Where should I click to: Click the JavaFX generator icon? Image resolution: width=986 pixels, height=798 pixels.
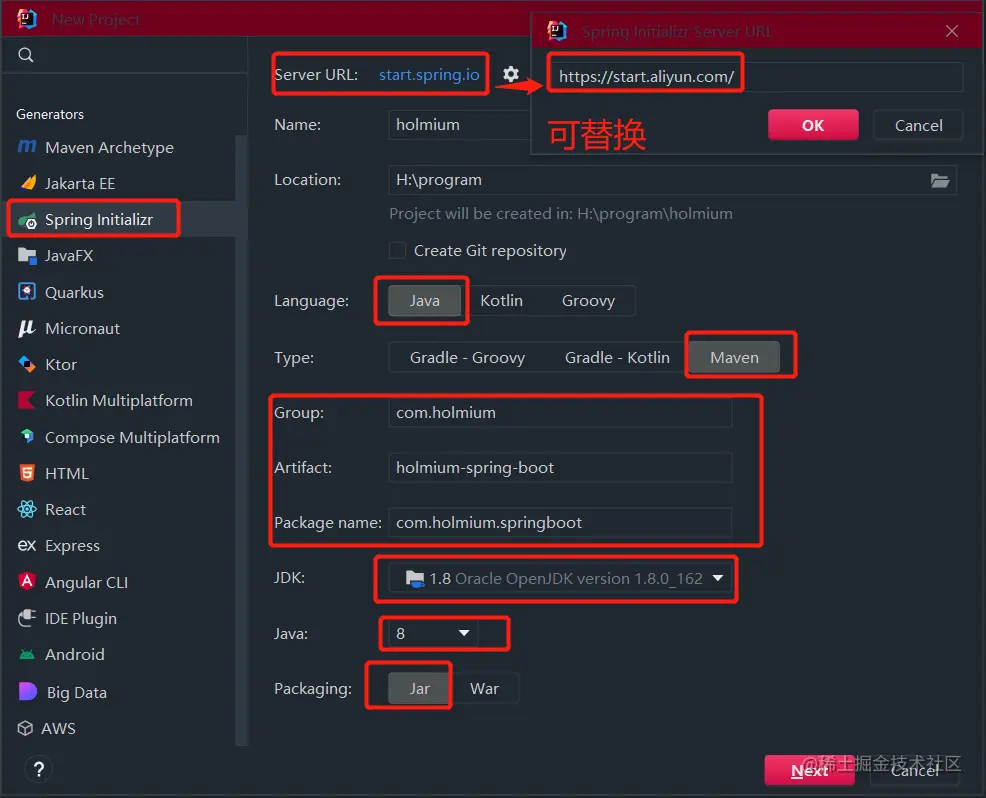click(x=27, y=255)
